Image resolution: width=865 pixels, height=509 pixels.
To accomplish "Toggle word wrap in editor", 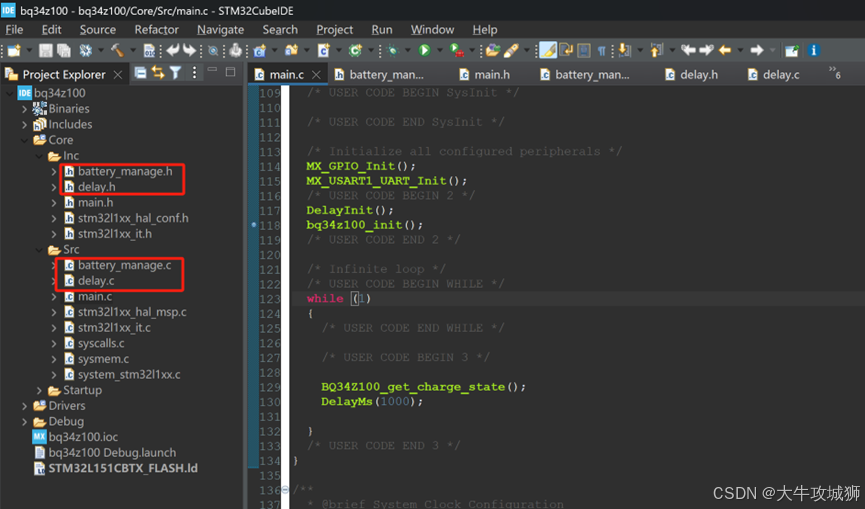I will click(x=566, y=51).
